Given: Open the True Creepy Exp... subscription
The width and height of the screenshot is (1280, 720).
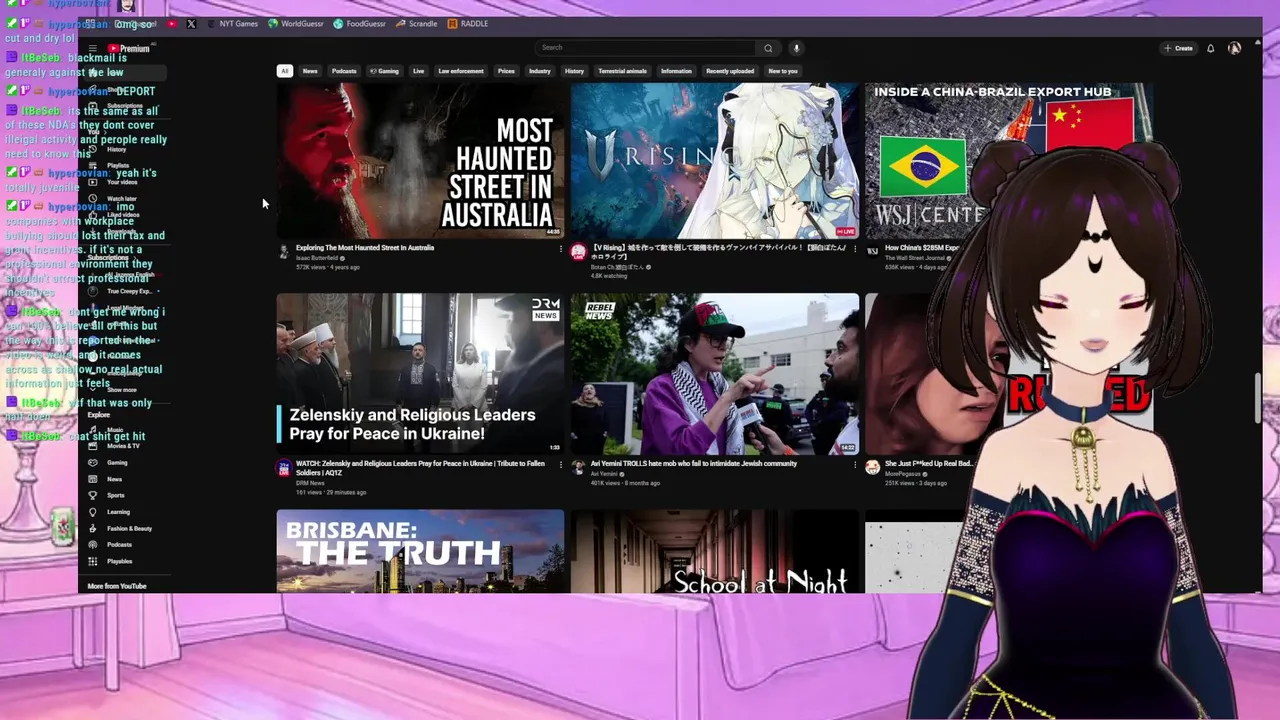Looking at the screenshot, I should point(125,291).
